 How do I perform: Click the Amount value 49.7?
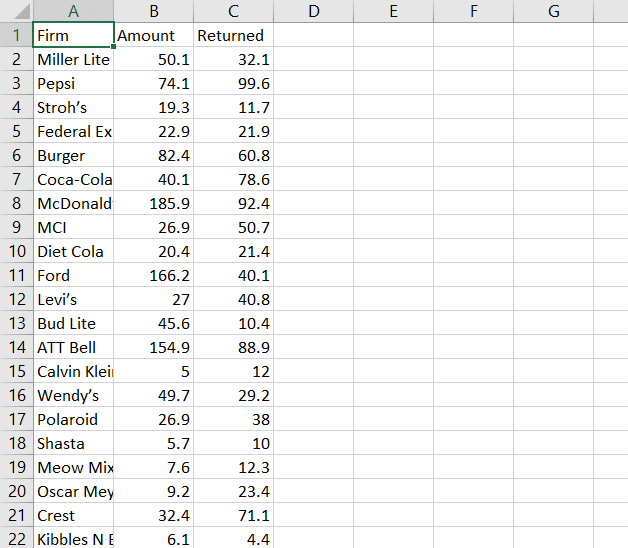(x=154, y=395)
